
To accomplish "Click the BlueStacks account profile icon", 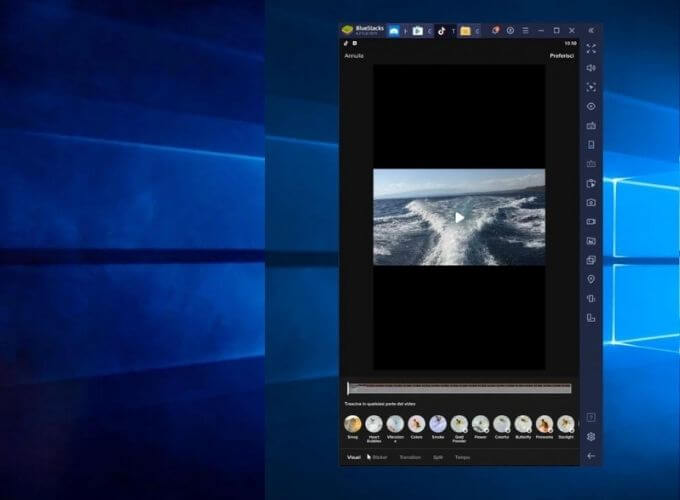I will point(510,30).
